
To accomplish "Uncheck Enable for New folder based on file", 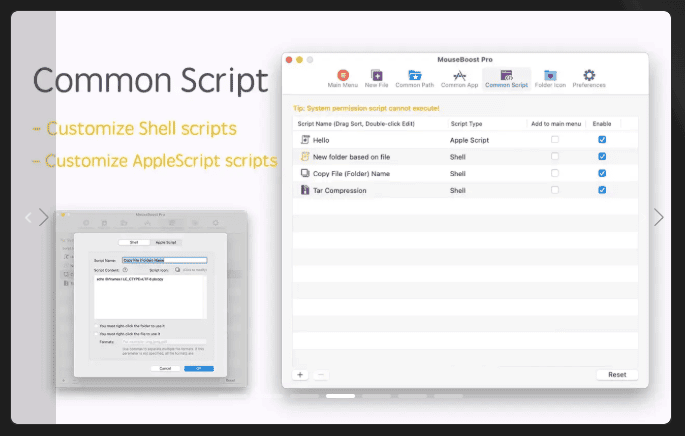I will tap(602, 156).
